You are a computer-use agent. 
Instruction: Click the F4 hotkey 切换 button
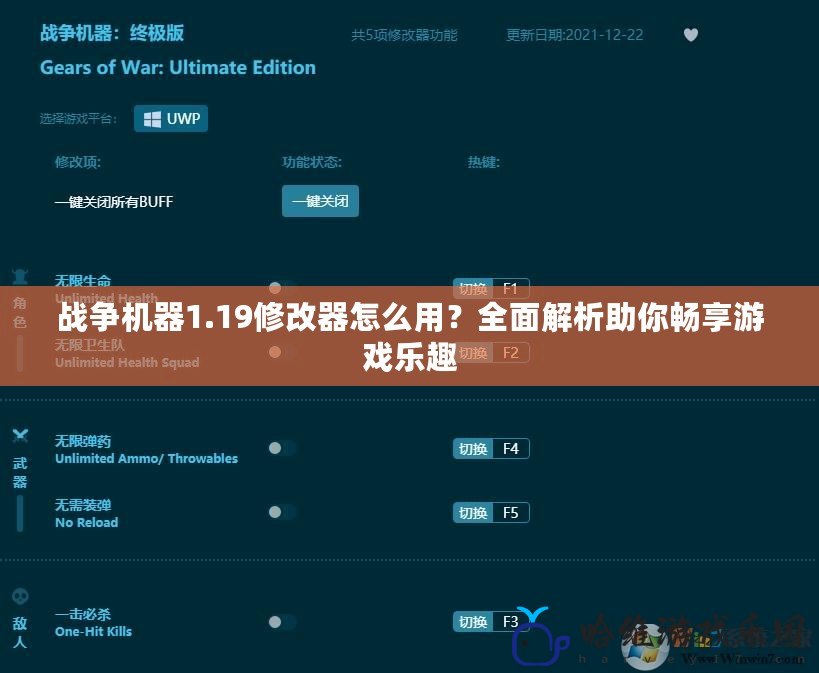click(x=473, y=449)
